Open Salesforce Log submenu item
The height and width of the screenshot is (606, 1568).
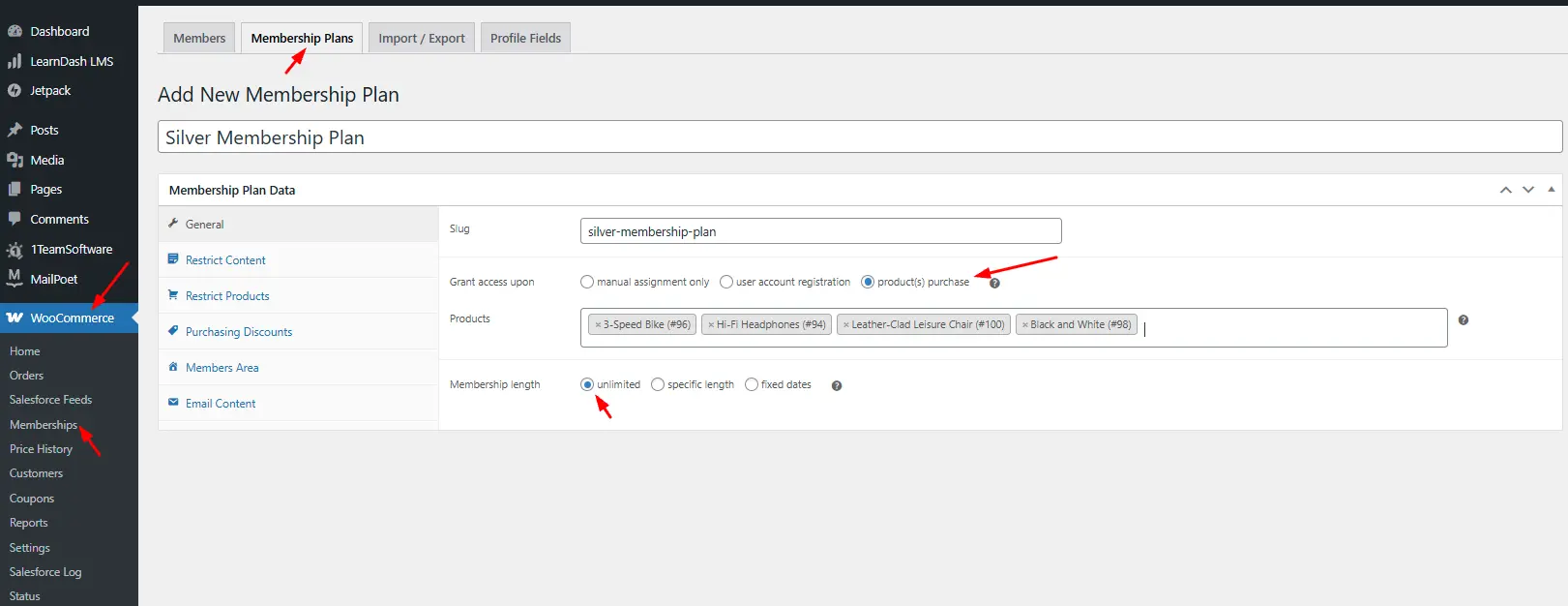[x=45, y=572]
